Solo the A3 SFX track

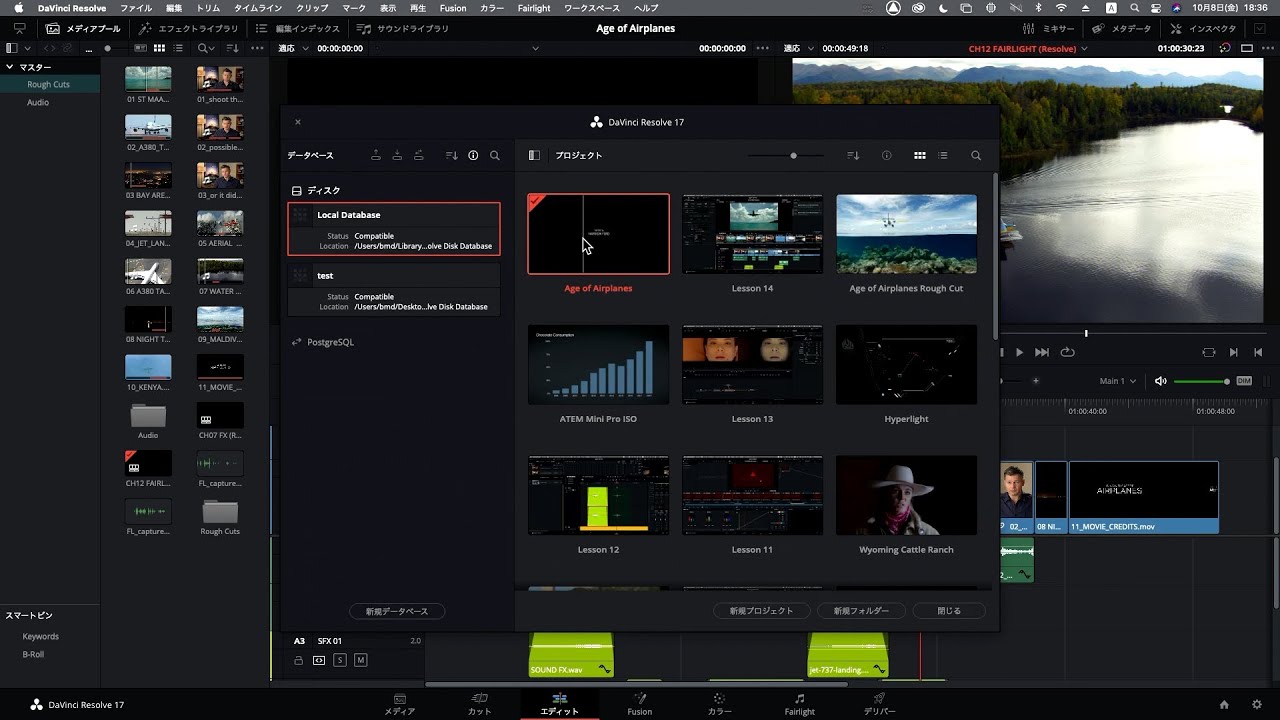click(341, 660)
